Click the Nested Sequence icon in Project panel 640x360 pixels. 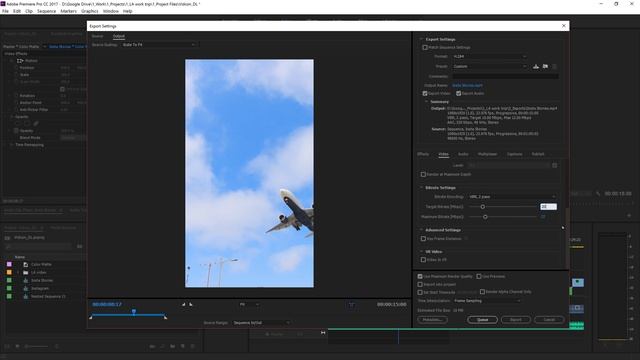[x=26, y=296]
